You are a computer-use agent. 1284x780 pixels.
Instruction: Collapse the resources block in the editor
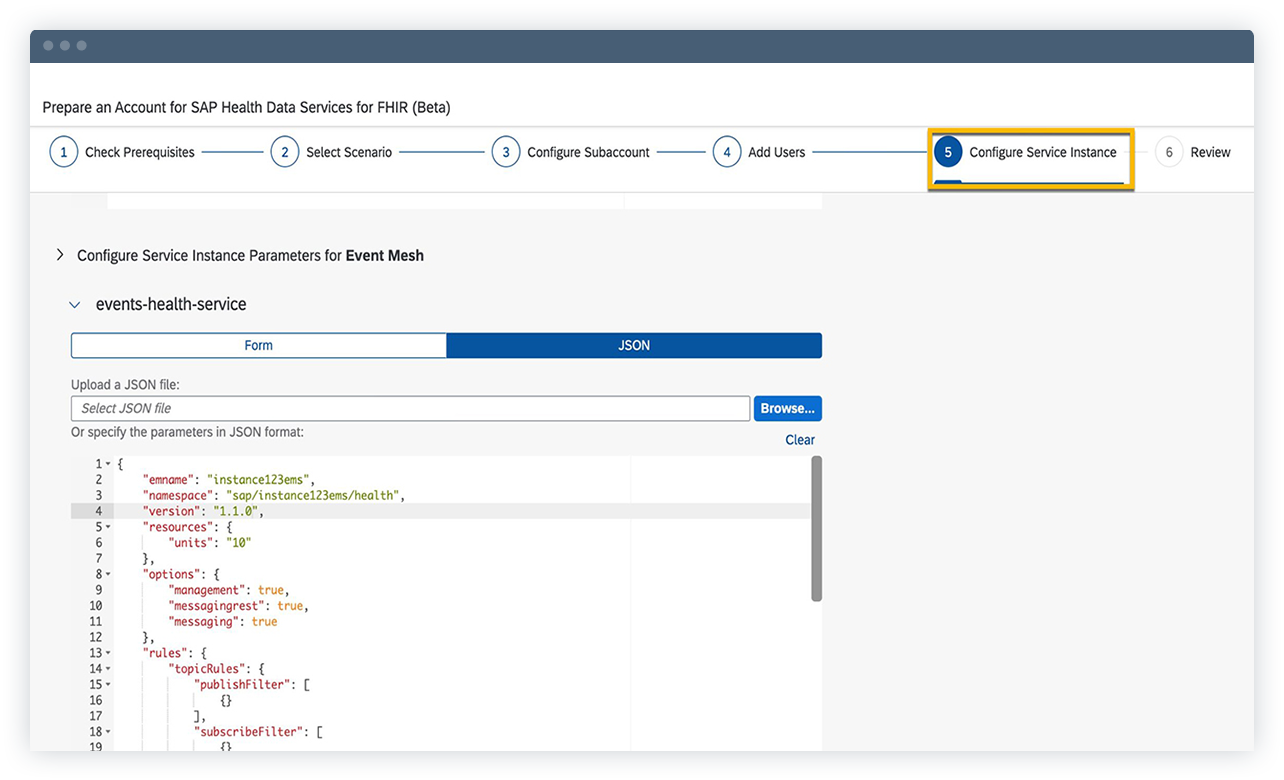(106, 526)
